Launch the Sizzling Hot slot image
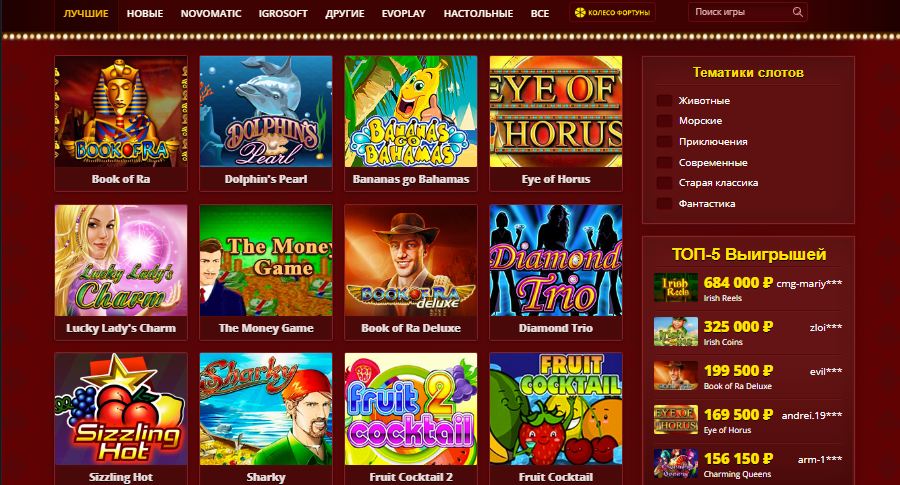 (121, 409)
